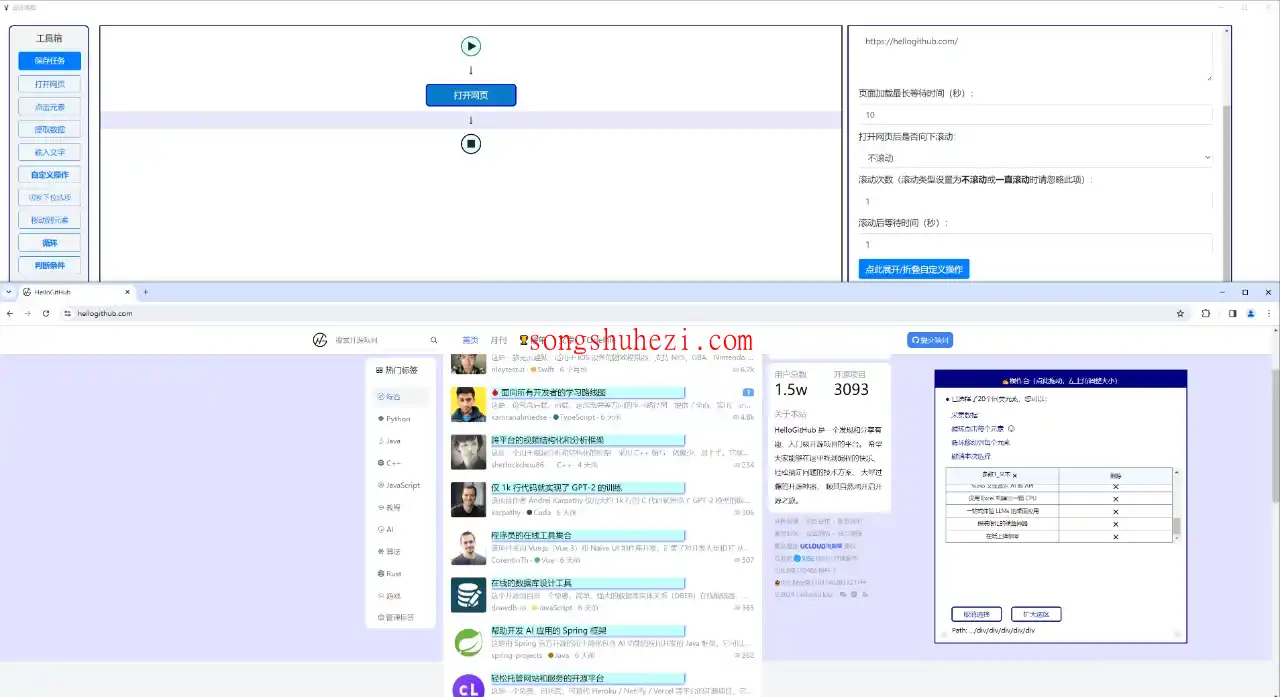
Task: Click the 扩大选区 button in operation panel
Action: click(x=1036, y=614)
